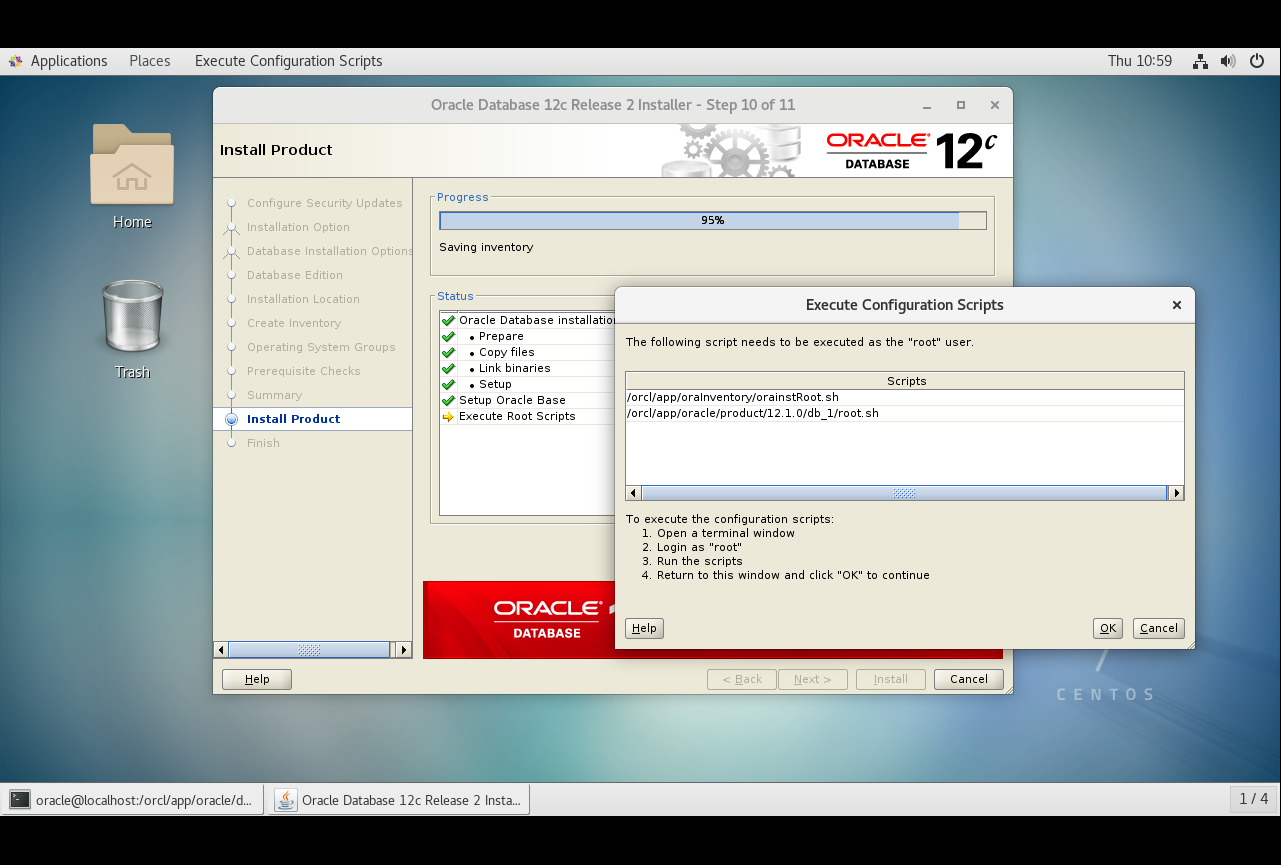Click Help in the configuration scripts dialog
Screen dimensions: 1281x865
pyautogui.click(x=644, y=628)
